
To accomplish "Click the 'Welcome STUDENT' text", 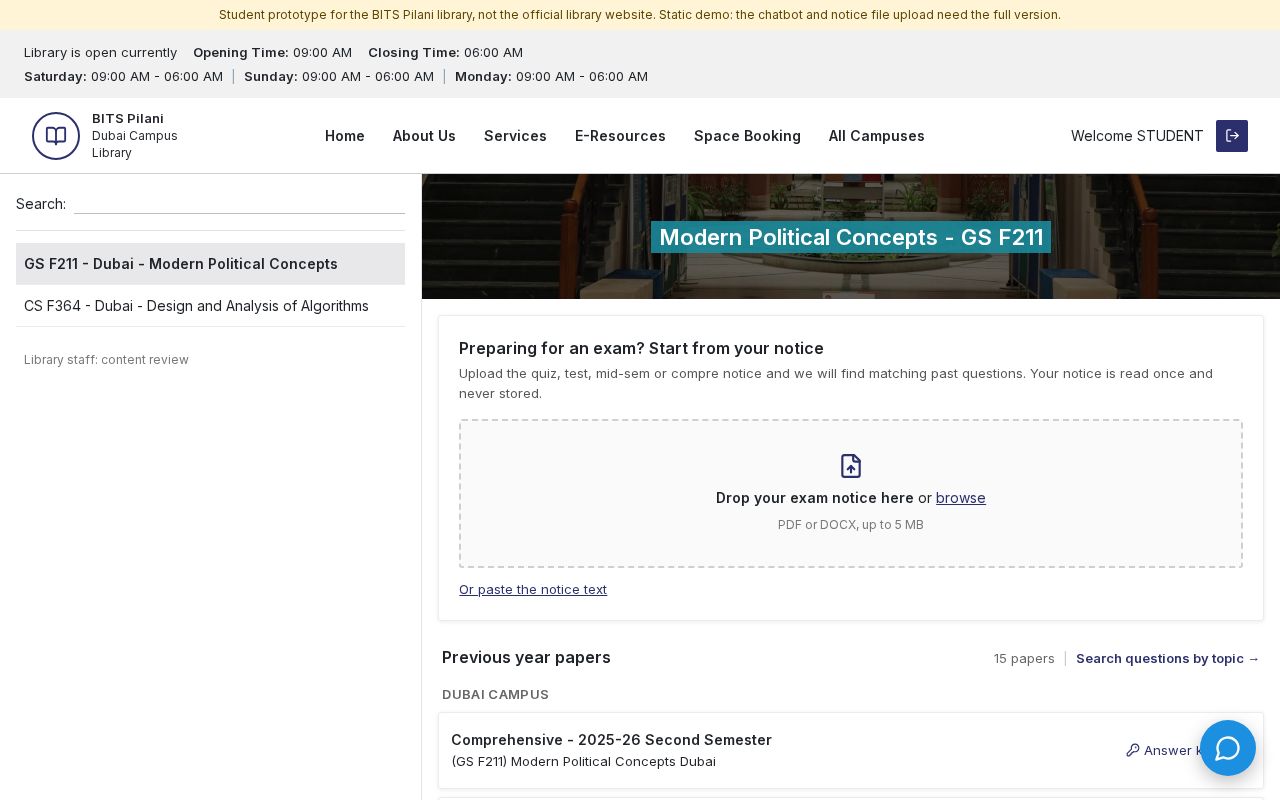I will pos(1137,136).
